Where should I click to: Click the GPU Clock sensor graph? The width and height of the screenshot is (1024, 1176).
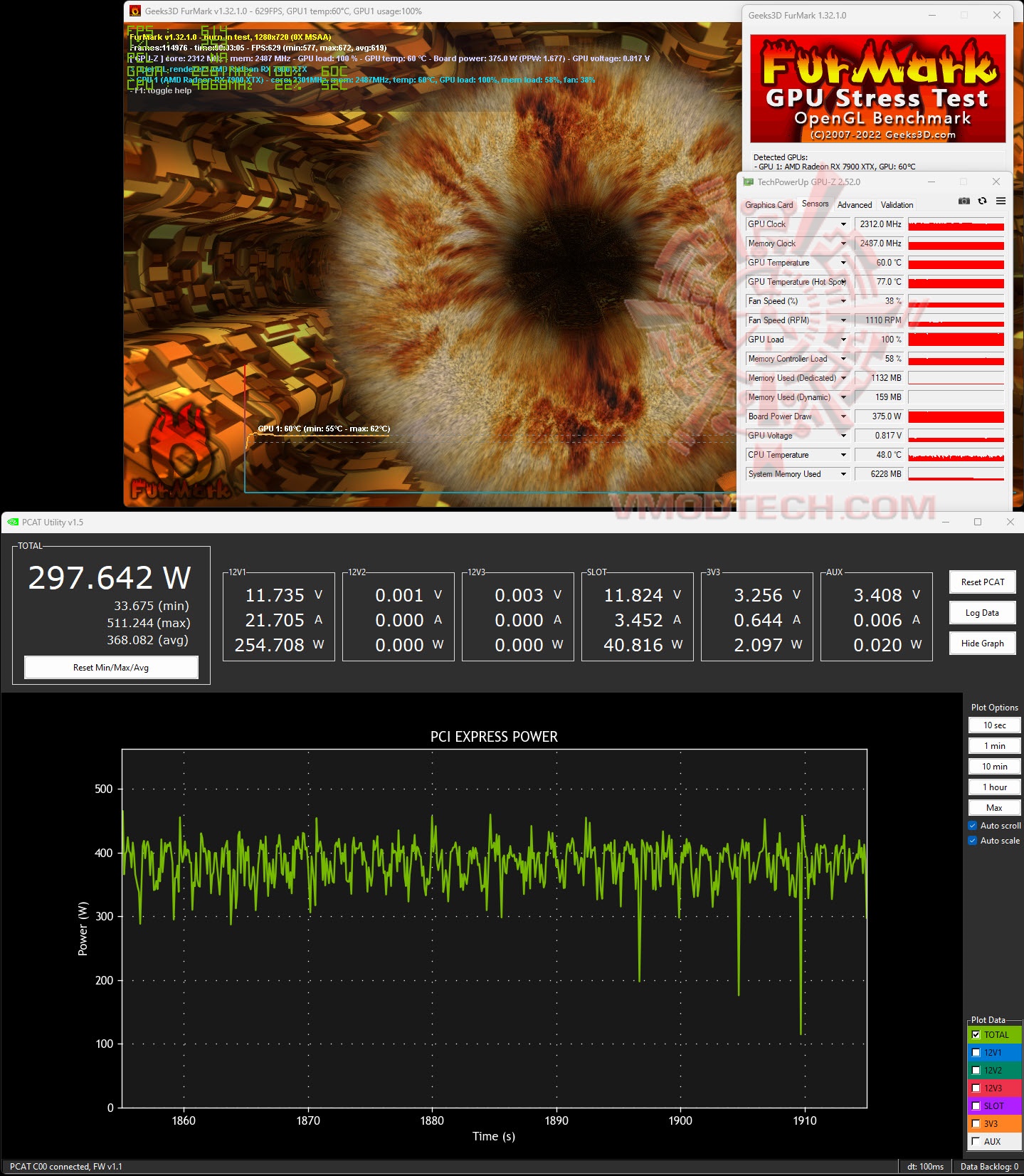tap(956, 224)
